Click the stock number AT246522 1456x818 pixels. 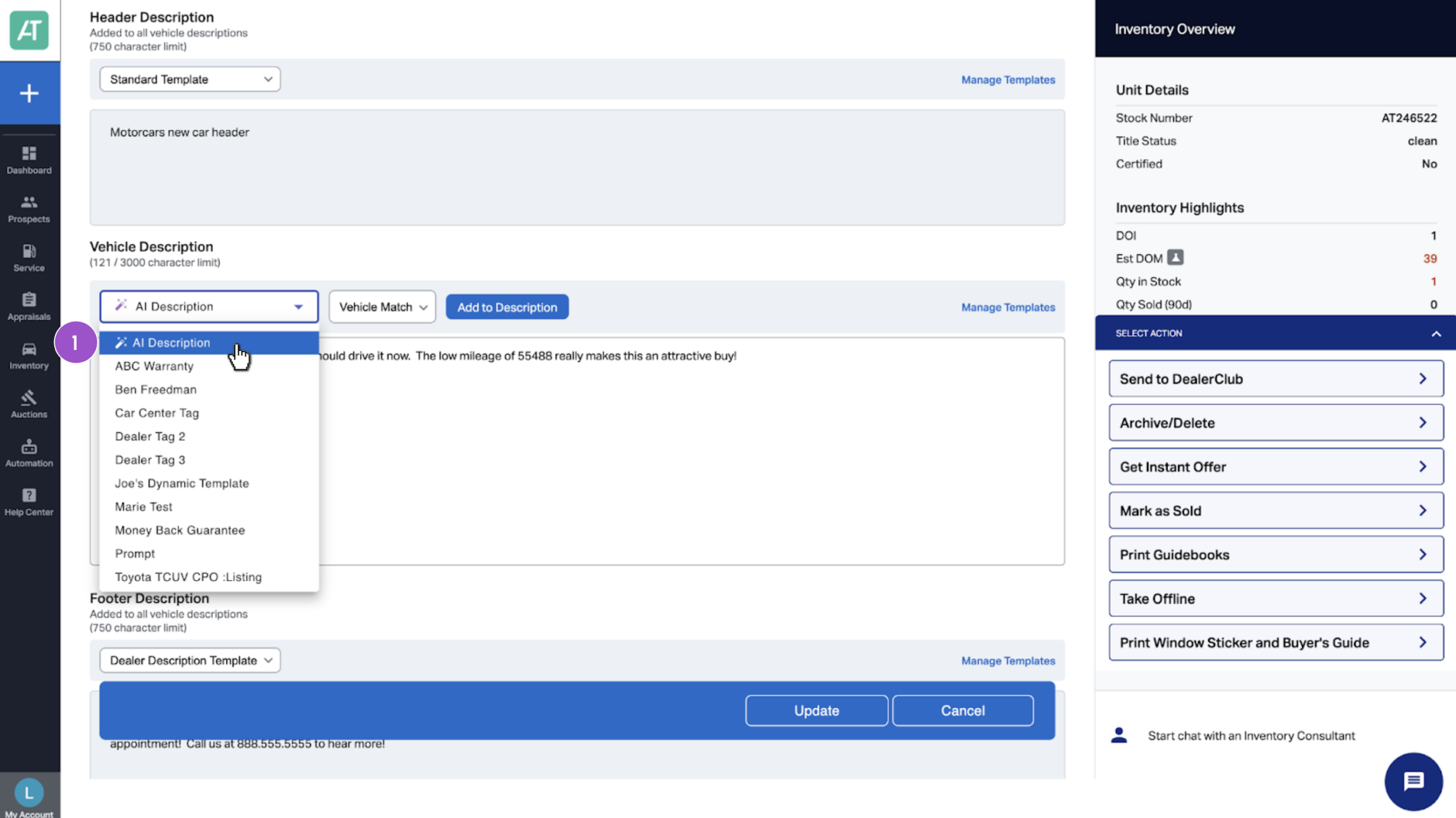[1409, 118]
